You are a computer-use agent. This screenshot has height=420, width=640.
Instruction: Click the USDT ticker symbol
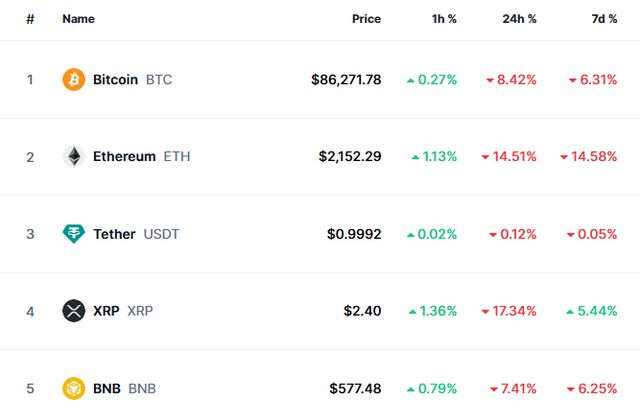coord(162,234)
